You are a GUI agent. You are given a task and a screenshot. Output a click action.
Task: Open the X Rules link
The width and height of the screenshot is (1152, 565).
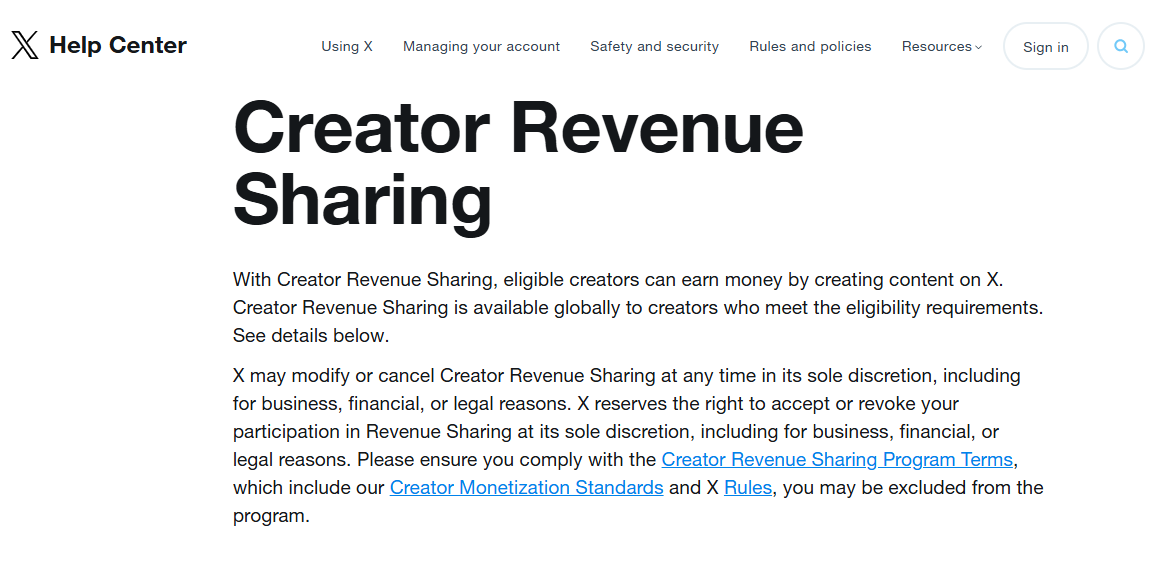748,488
